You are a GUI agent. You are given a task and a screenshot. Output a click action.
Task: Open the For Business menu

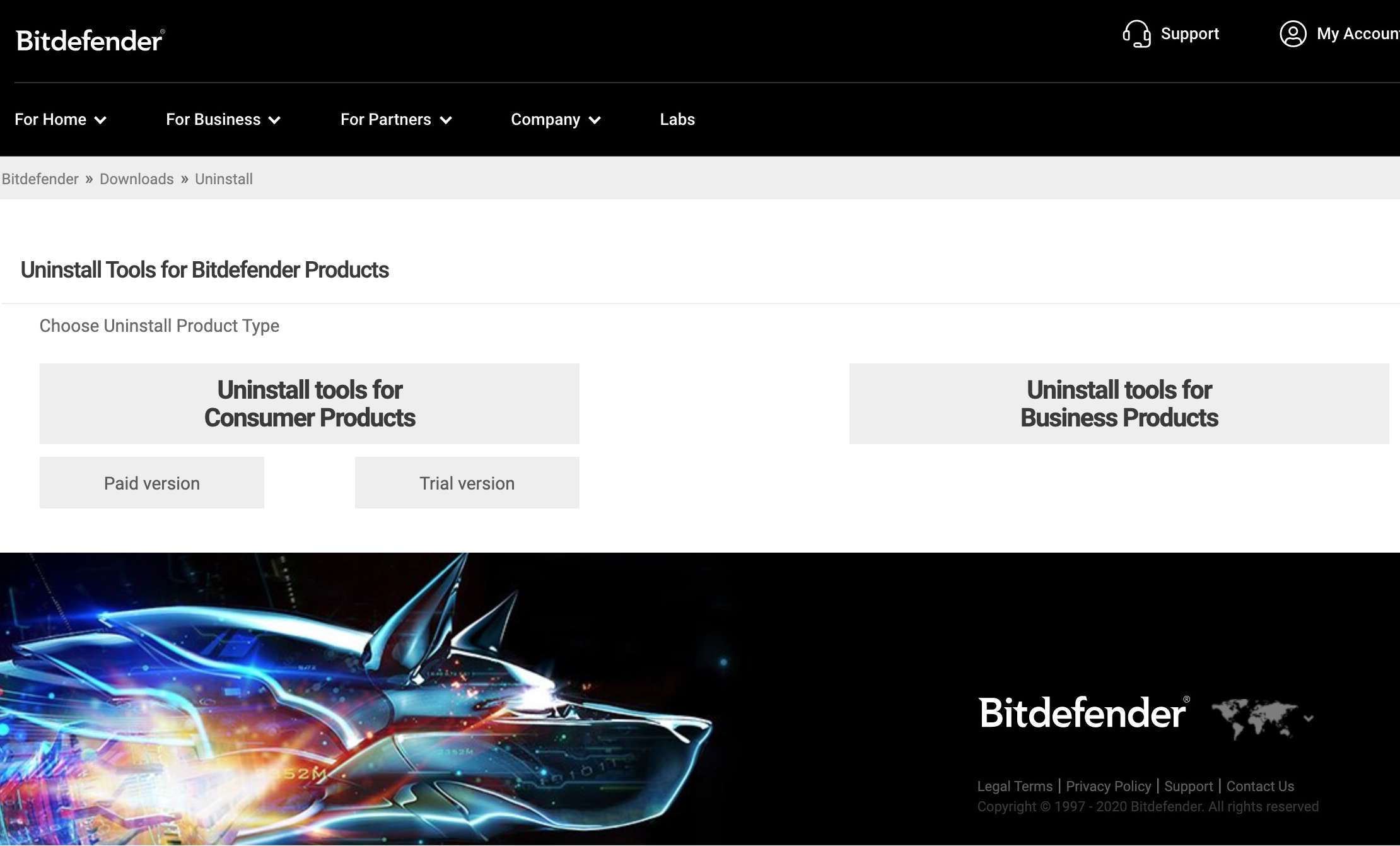coord(223,120)
